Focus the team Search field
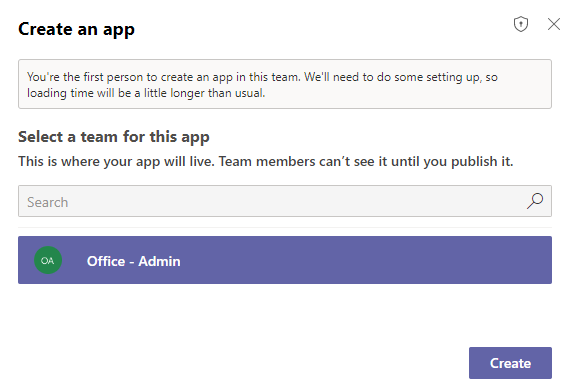 (285, 201)
